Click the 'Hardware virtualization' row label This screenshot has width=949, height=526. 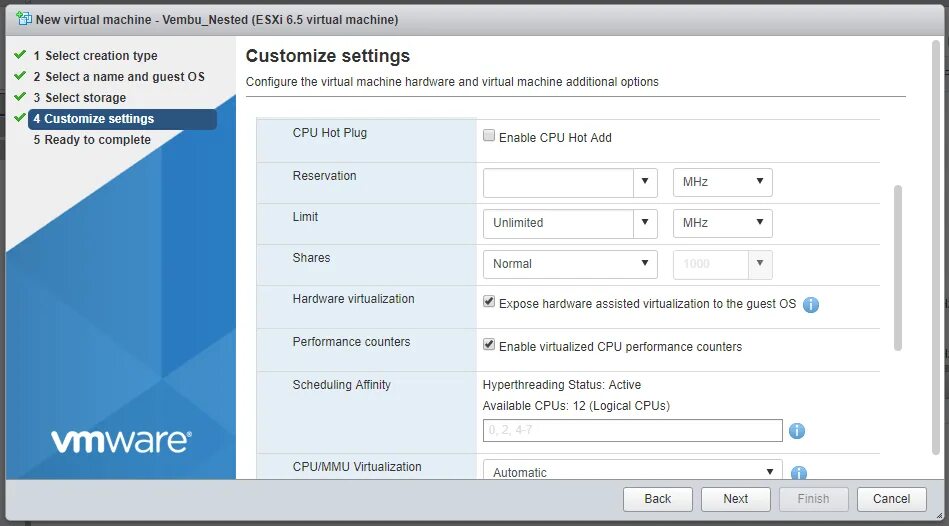[x=353, y=298]
